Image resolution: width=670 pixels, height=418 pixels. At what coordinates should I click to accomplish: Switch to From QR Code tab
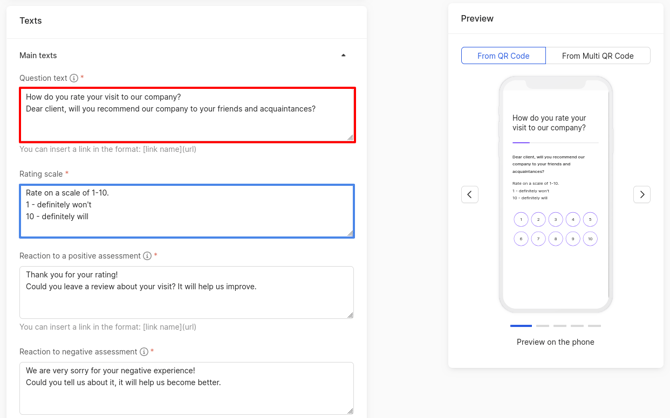(503, 56)
